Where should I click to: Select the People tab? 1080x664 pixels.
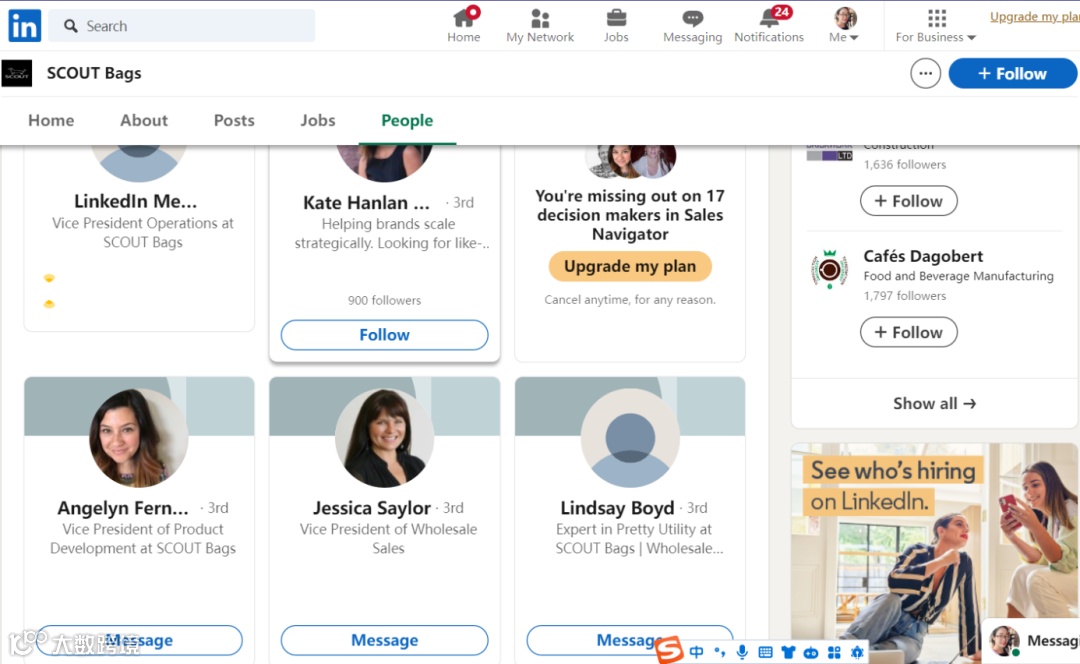(x=407, y=120)
